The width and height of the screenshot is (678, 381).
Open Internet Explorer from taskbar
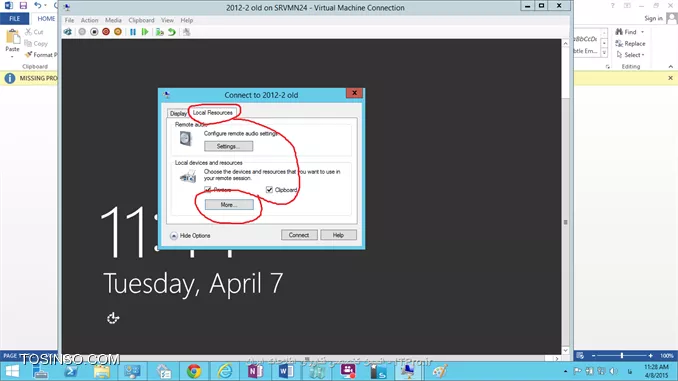225,371
